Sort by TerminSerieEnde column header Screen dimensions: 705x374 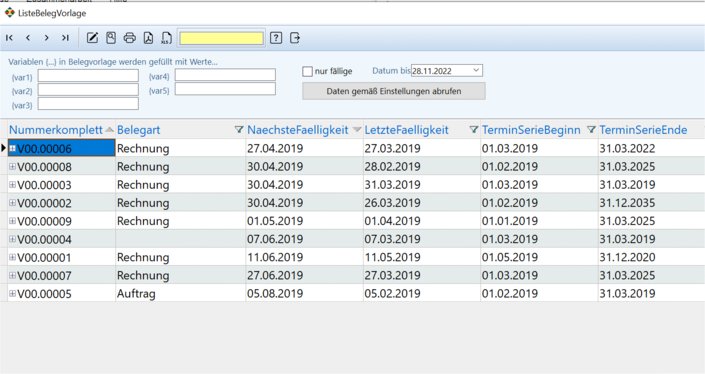click(x=643, y=130)
